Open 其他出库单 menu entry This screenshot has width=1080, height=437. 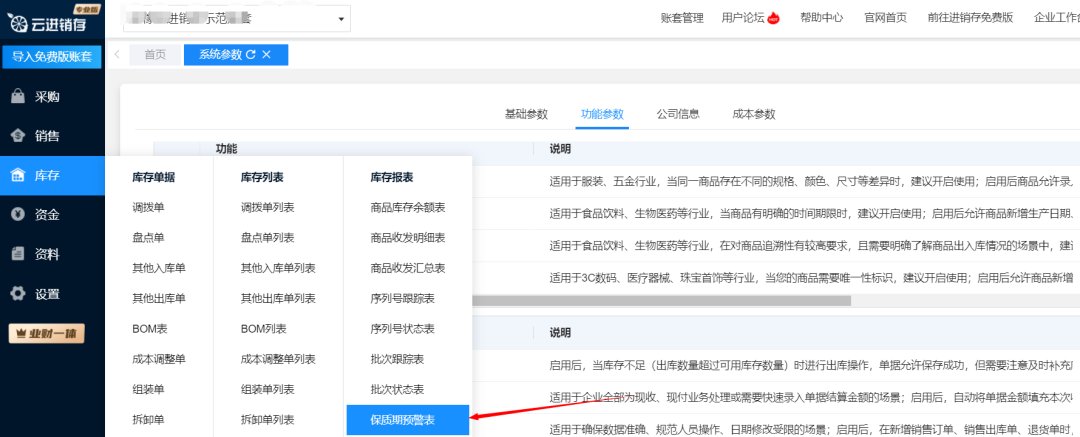point(159,298)
